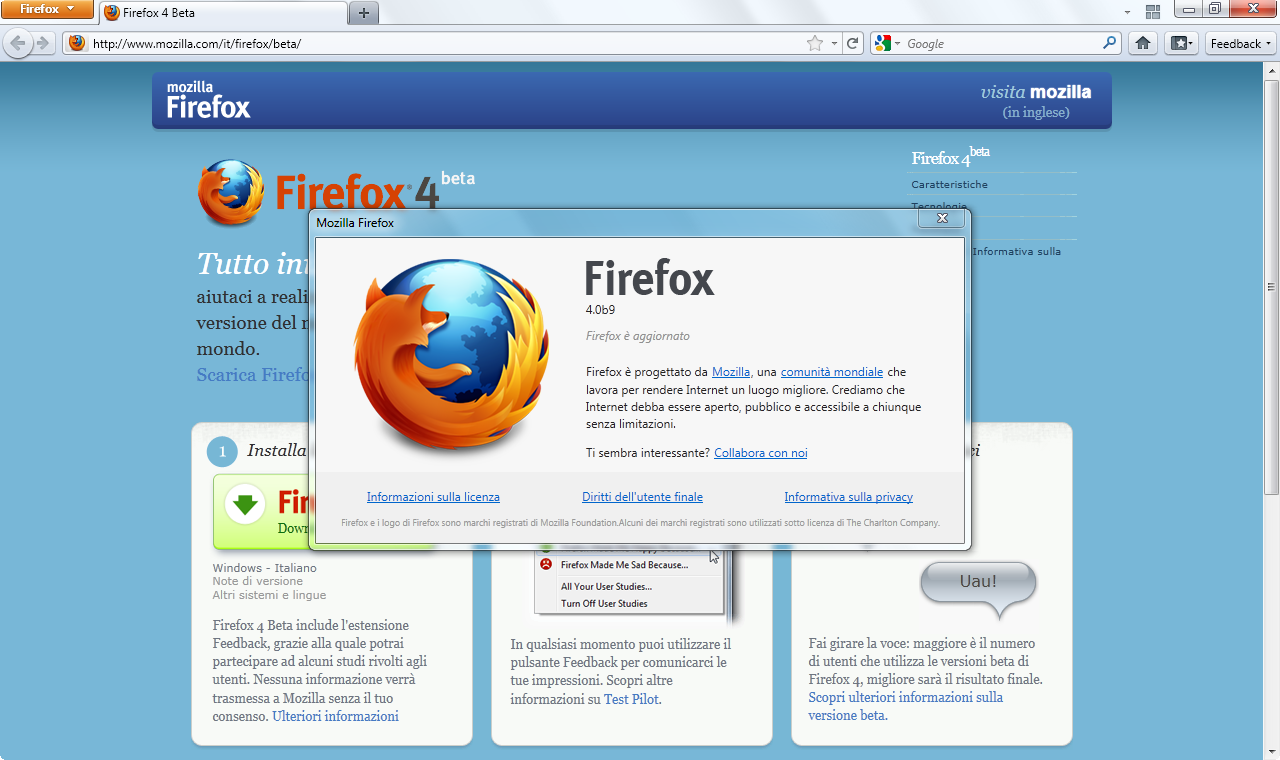Open the Google search engine selector
This screenshot has width=1280, height=760.
(x=886, y=43)
